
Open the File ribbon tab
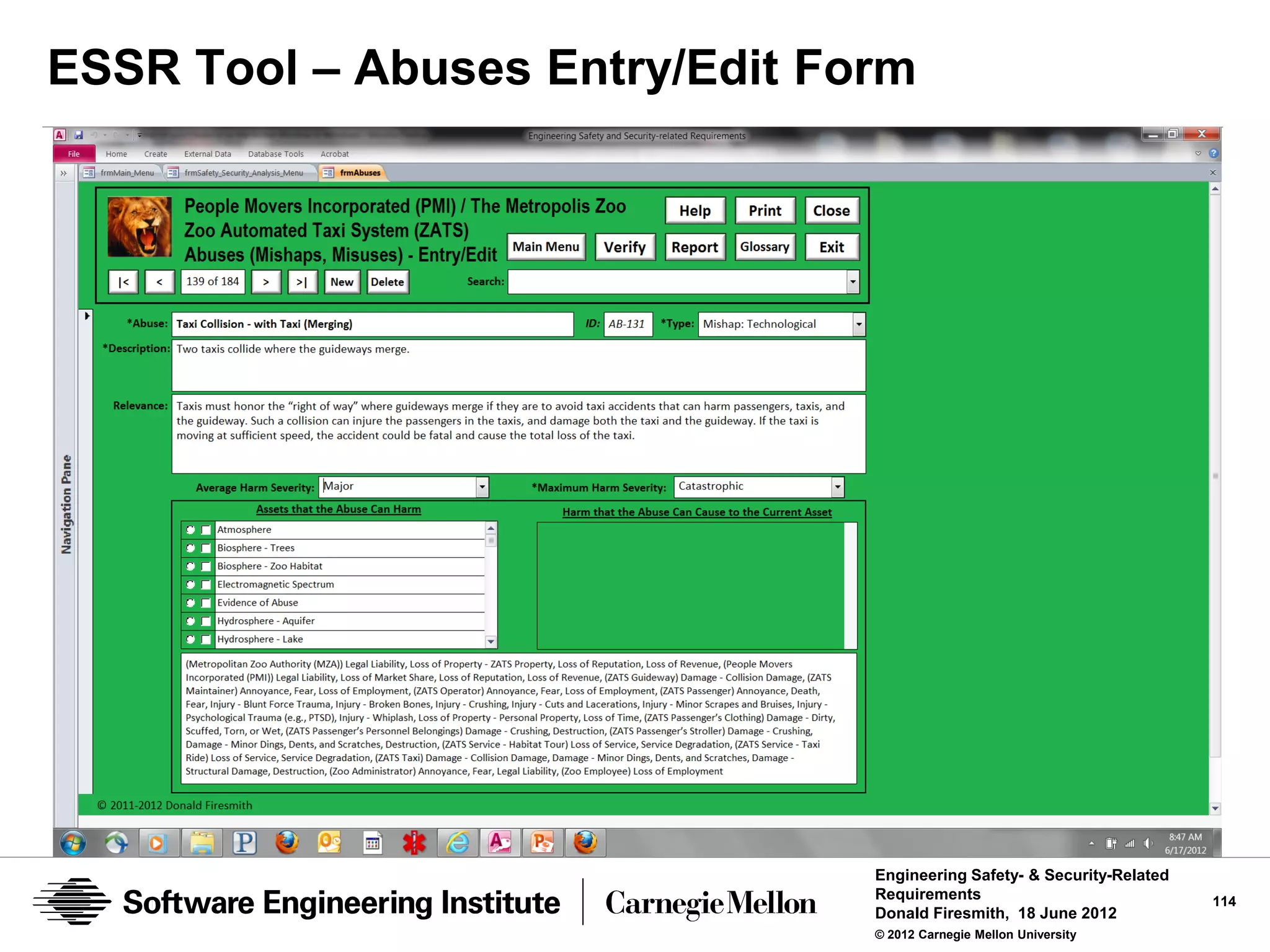pos(74,154)
